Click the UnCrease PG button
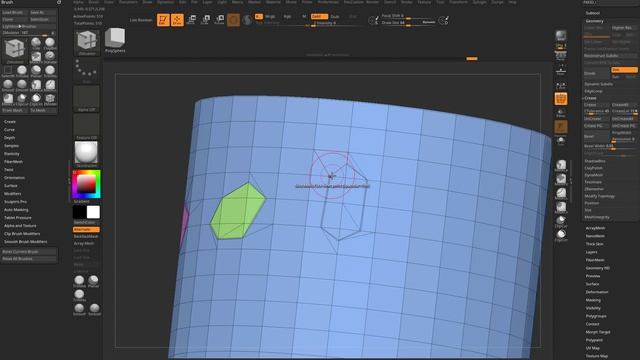Screen dimensions: 640x360 coord(624,126)
